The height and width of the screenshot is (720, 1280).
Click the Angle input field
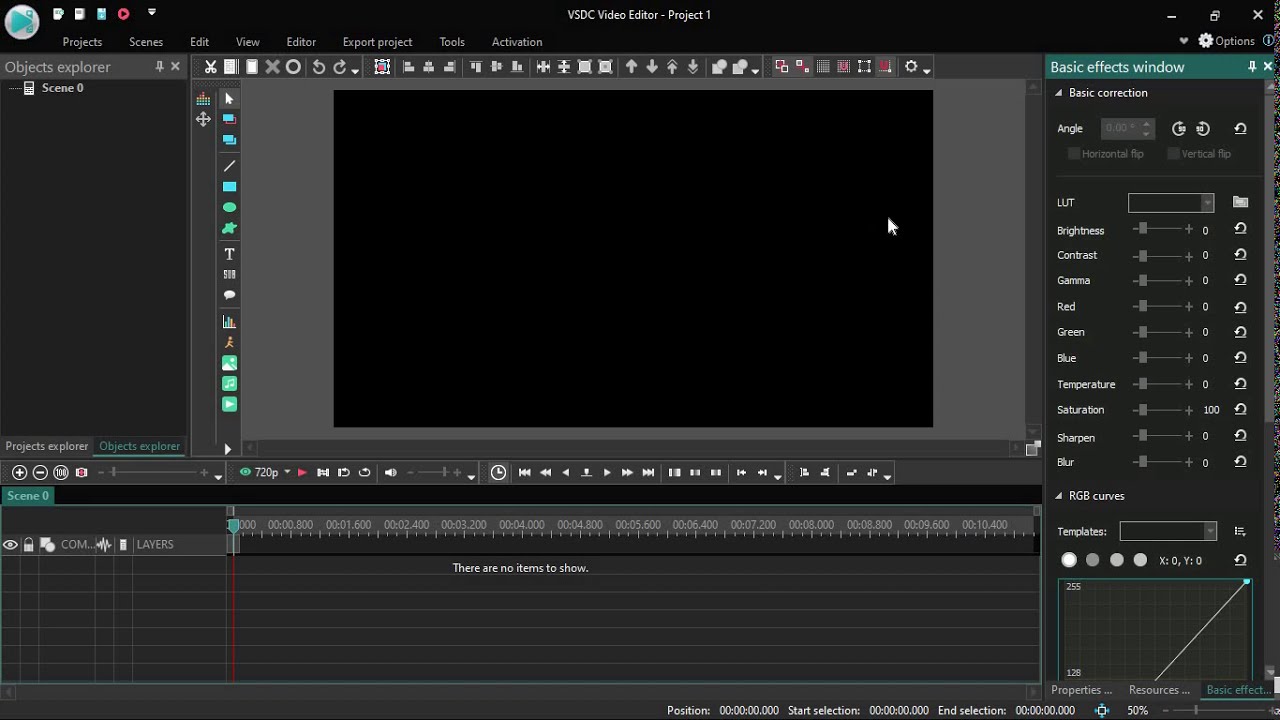(x=1127, y=128)
